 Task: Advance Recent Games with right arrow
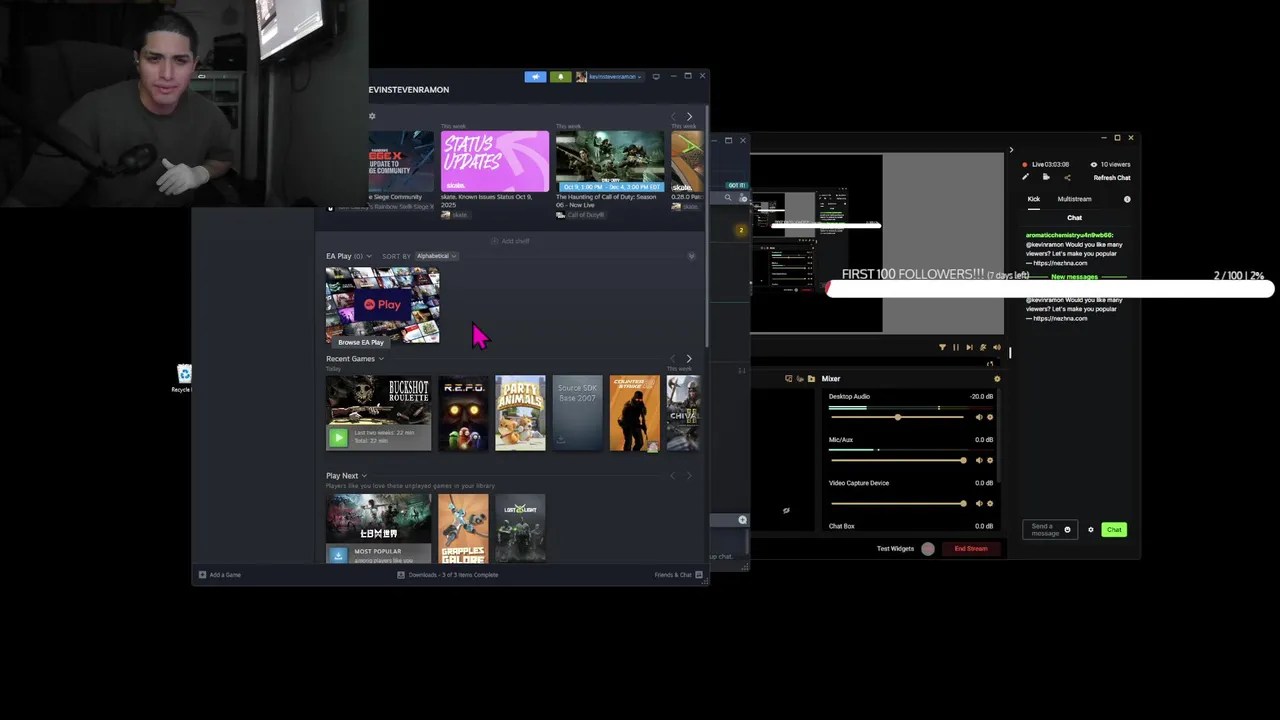[x=688, y=359]
